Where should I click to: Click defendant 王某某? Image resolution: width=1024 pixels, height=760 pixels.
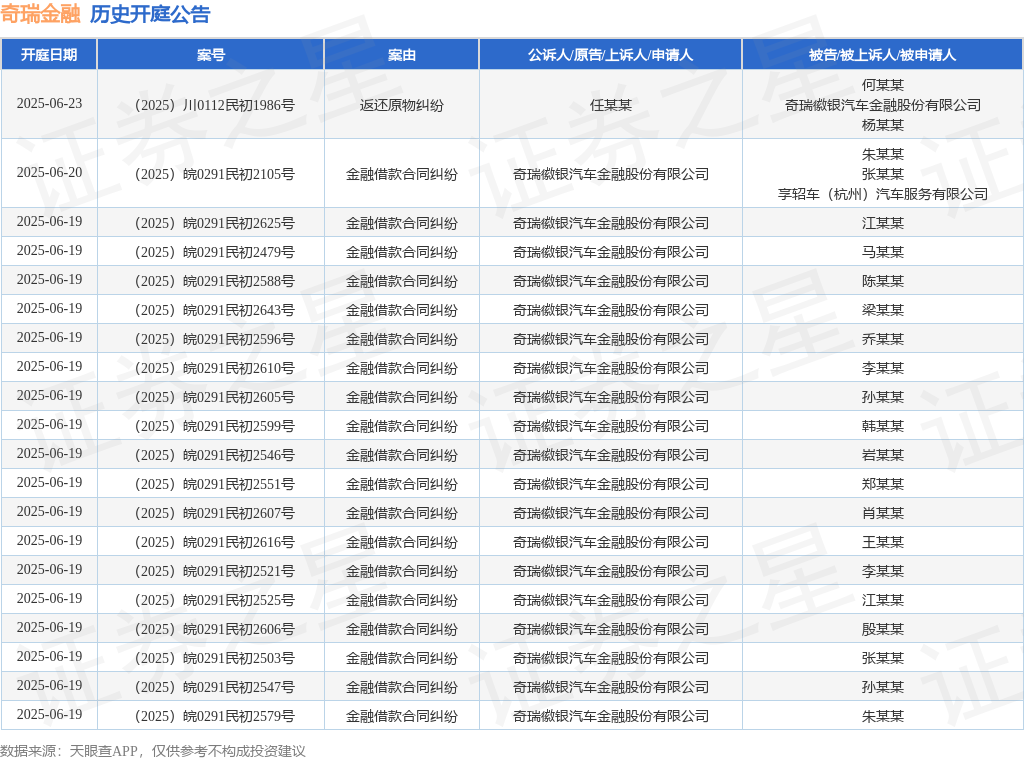882,542
